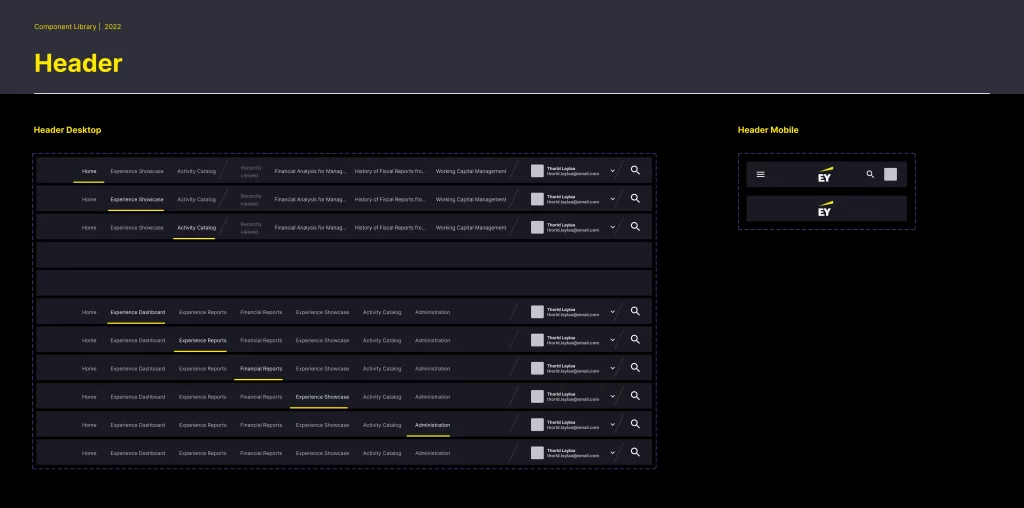The image size is (1024, 508).
Task: Expand user chevron in header with Administration underlined
Action: pos(613,424)
